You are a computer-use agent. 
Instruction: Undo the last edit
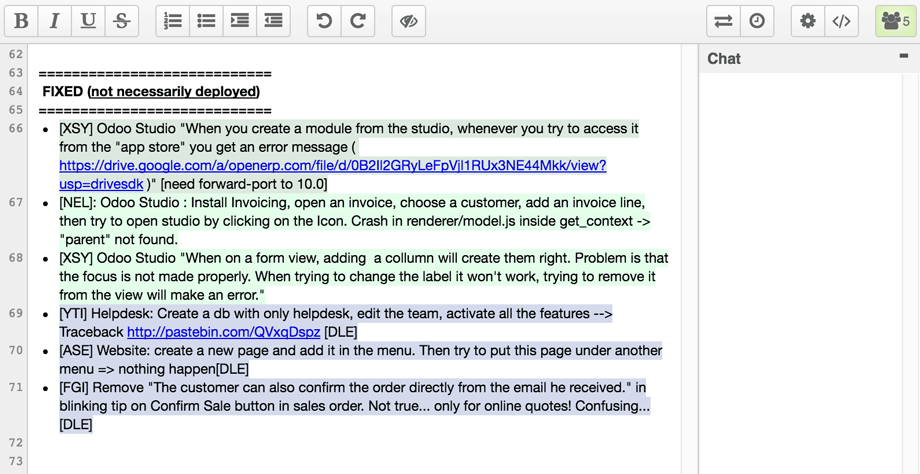324,21
